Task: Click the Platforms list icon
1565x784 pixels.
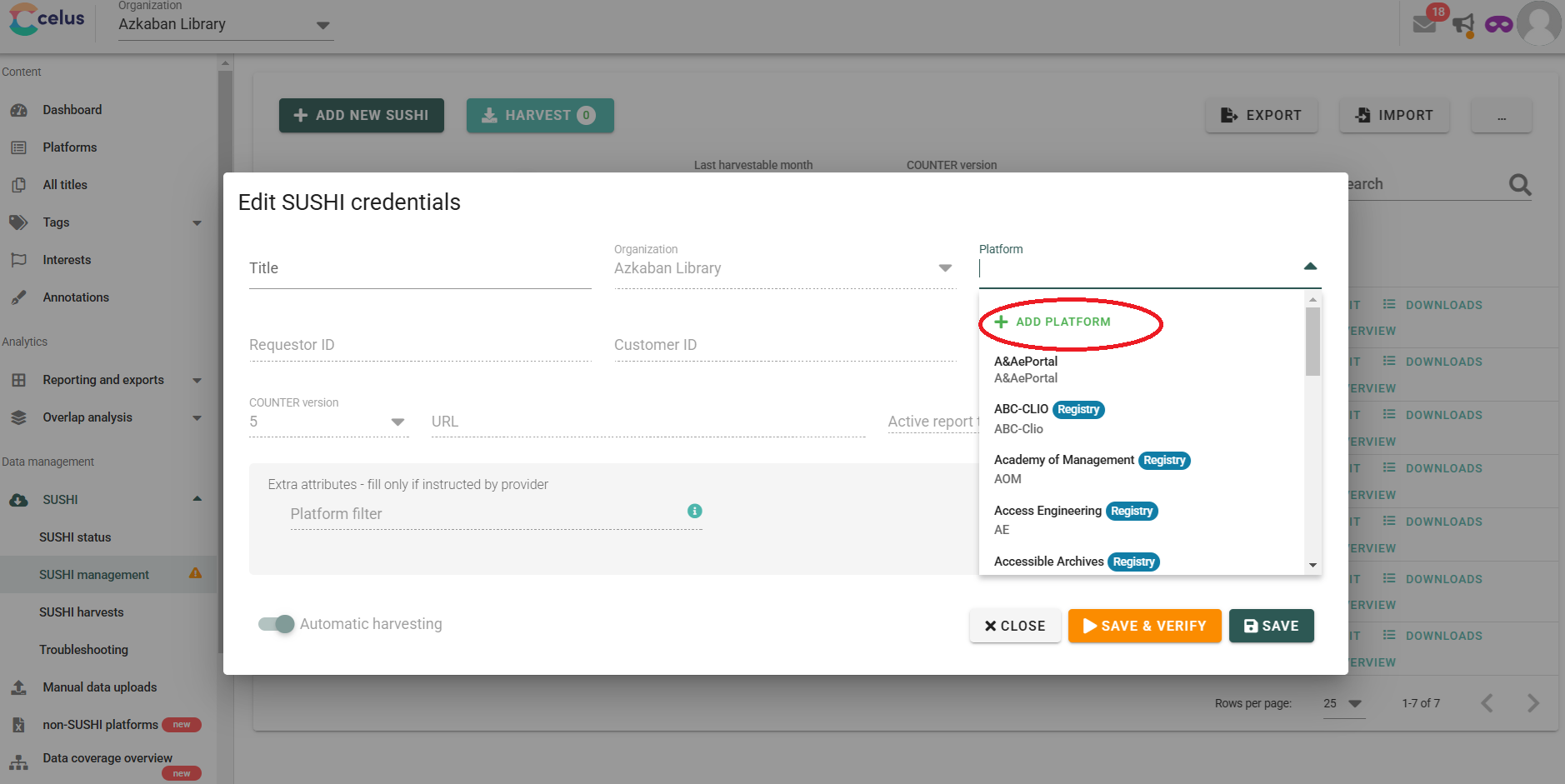Action: [x=19, y=147]
